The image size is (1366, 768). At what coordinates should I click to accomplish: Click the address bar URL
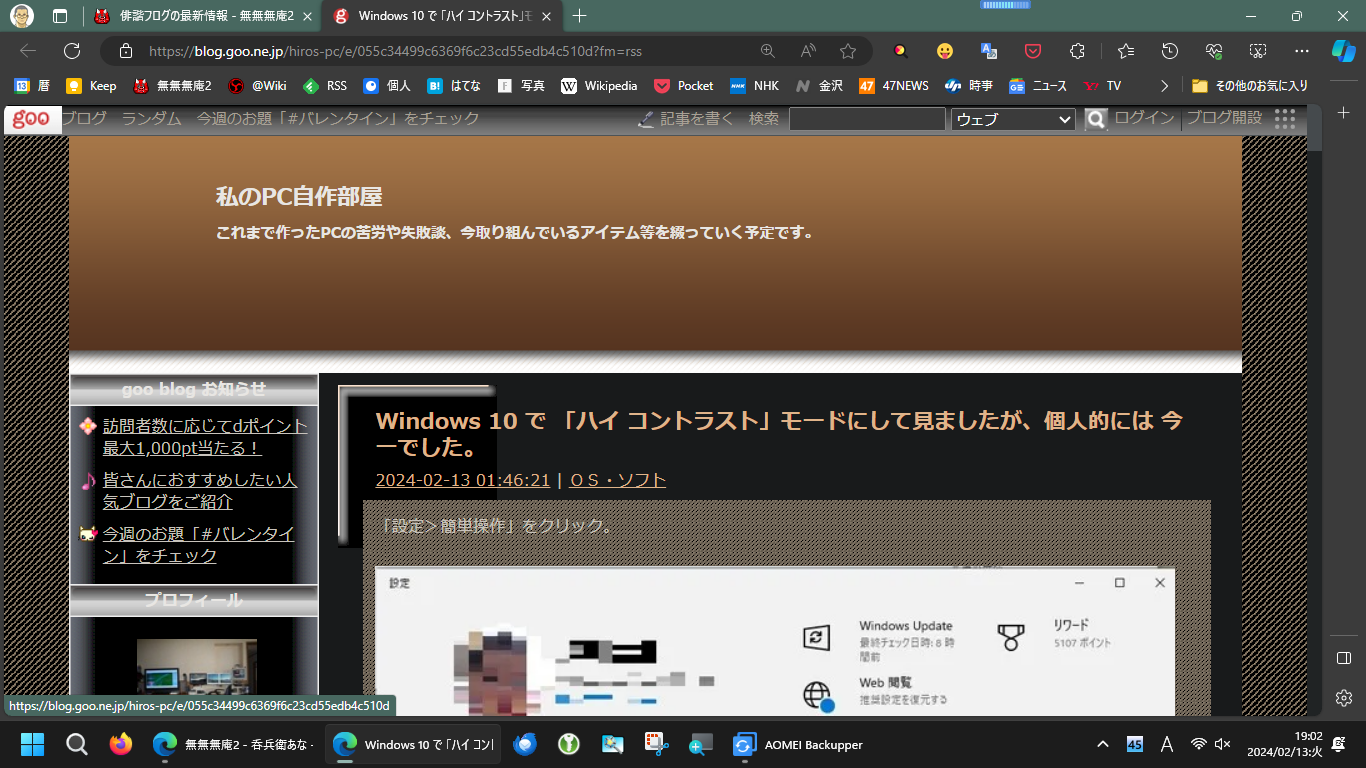(395, 51)
